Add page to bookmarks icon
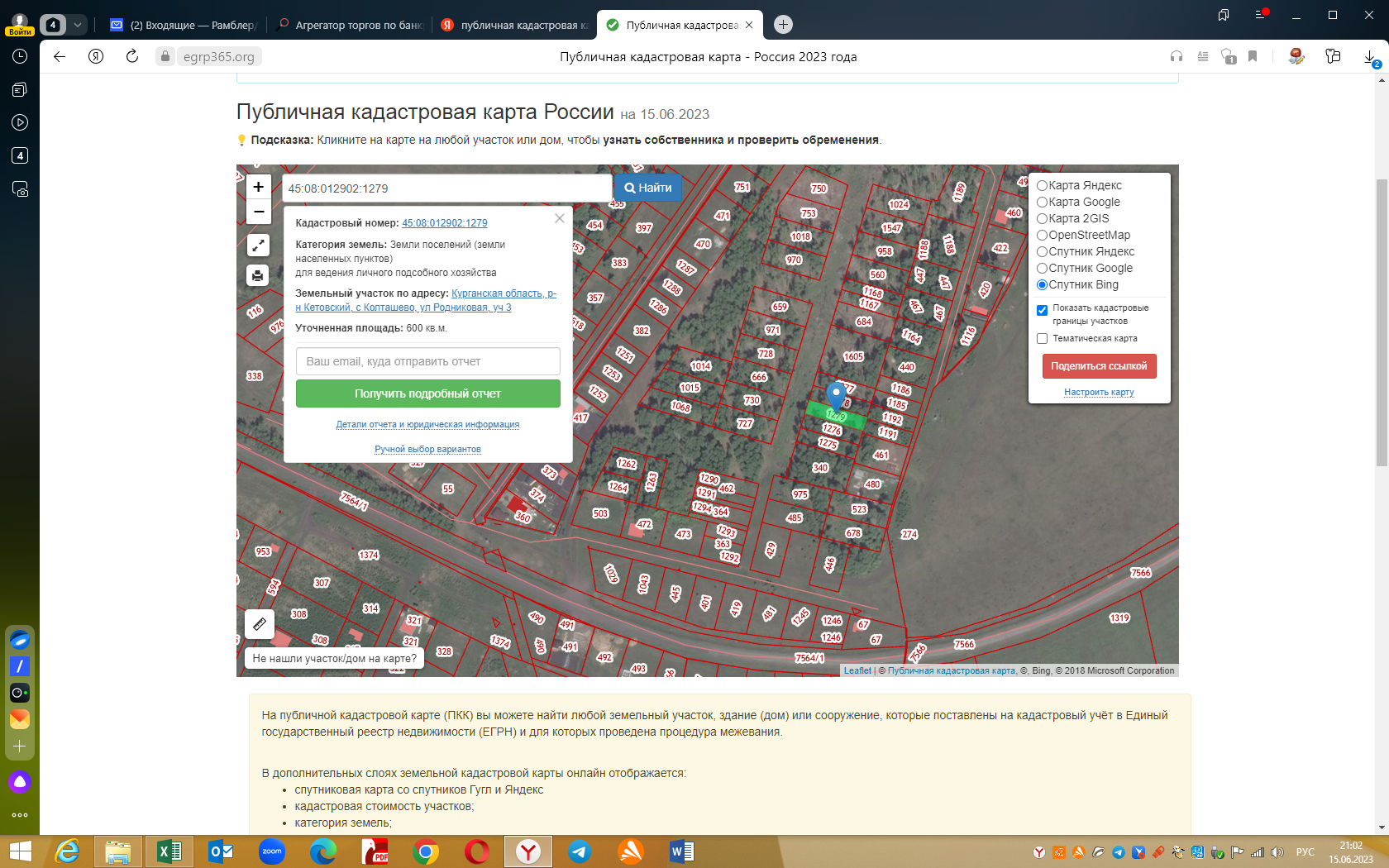Viewport: 1389px width, 868px height. pyautogui.click(x=1253, y=56)
